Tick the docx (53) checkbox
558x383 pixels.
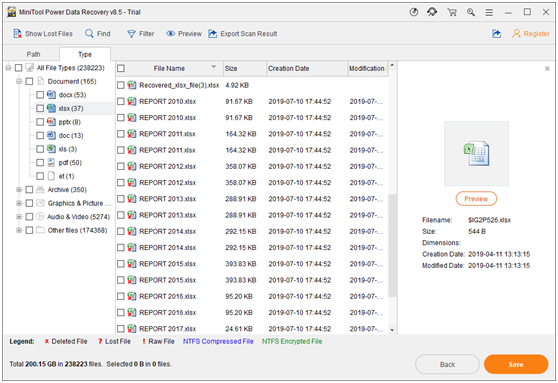pos(40,95)
